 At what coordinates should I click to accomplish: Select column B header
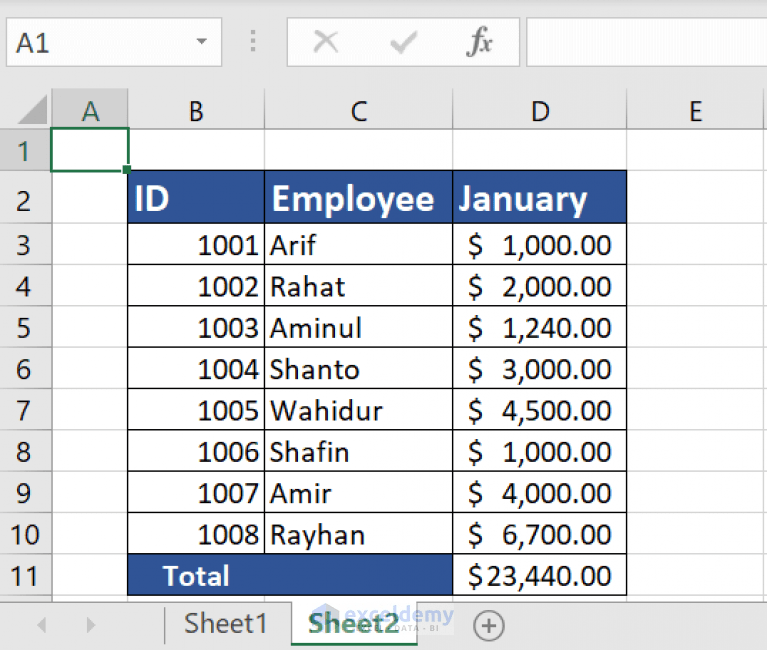196,110
